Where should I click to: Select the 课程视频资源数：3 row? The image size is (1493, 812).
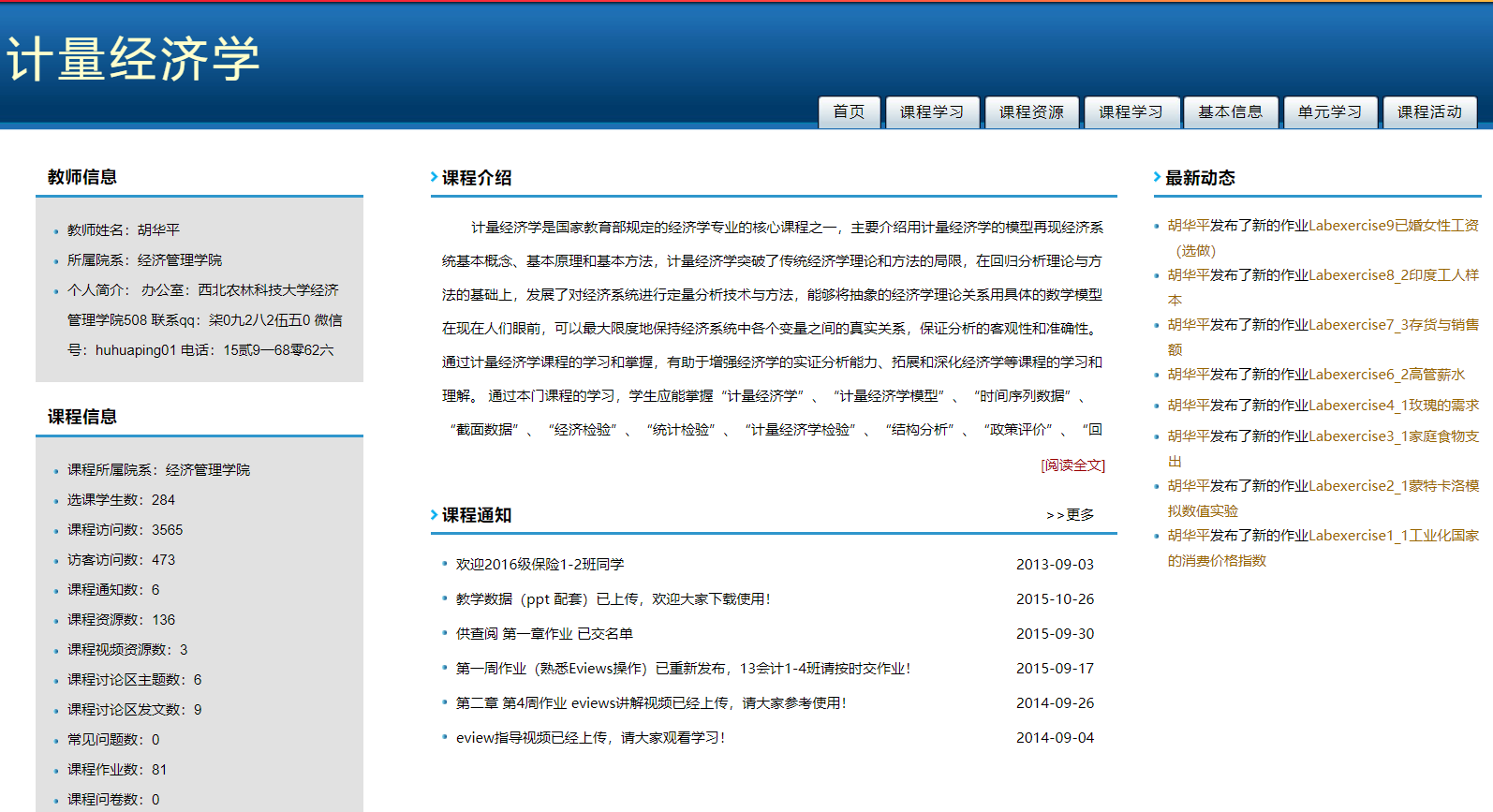pyautogui.click(x=127, y=650)
